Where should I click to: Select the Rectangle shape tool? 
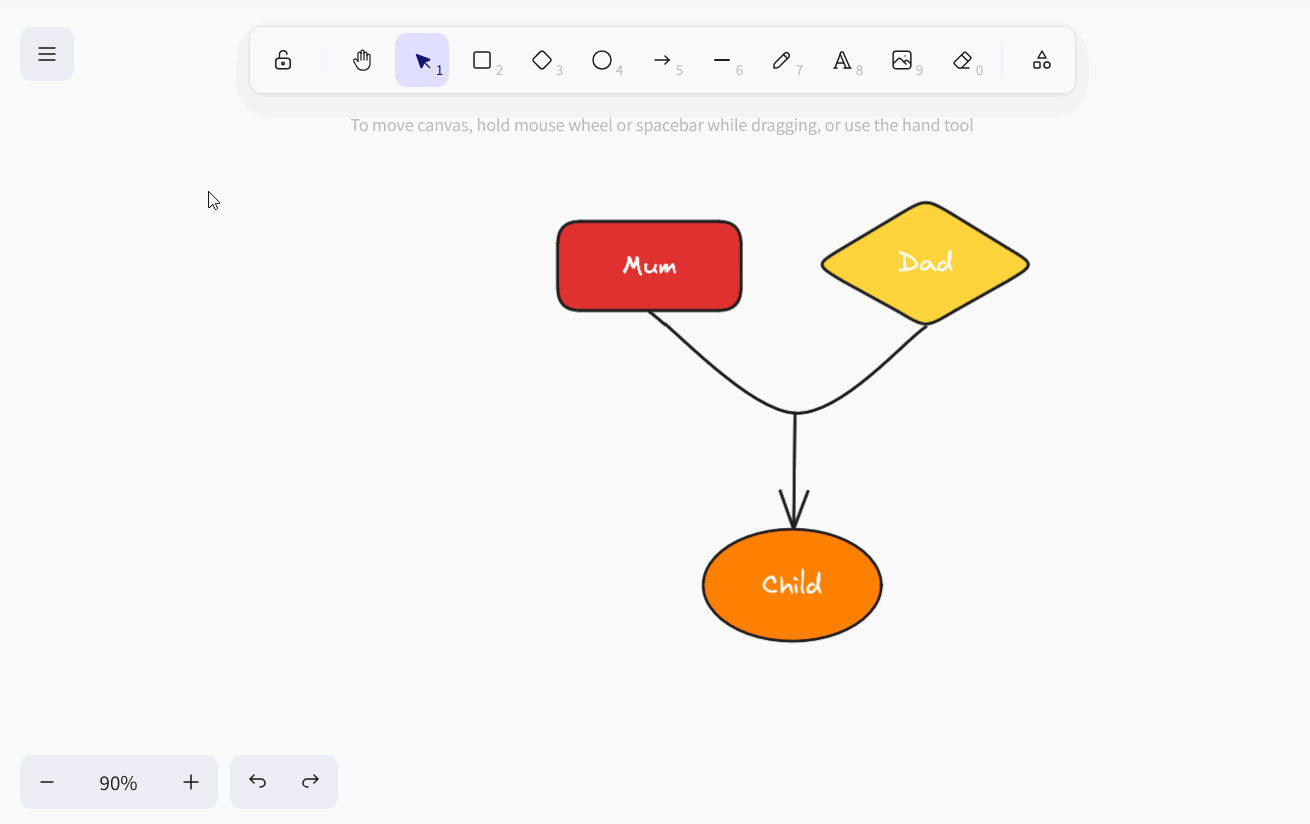point(482,61)
